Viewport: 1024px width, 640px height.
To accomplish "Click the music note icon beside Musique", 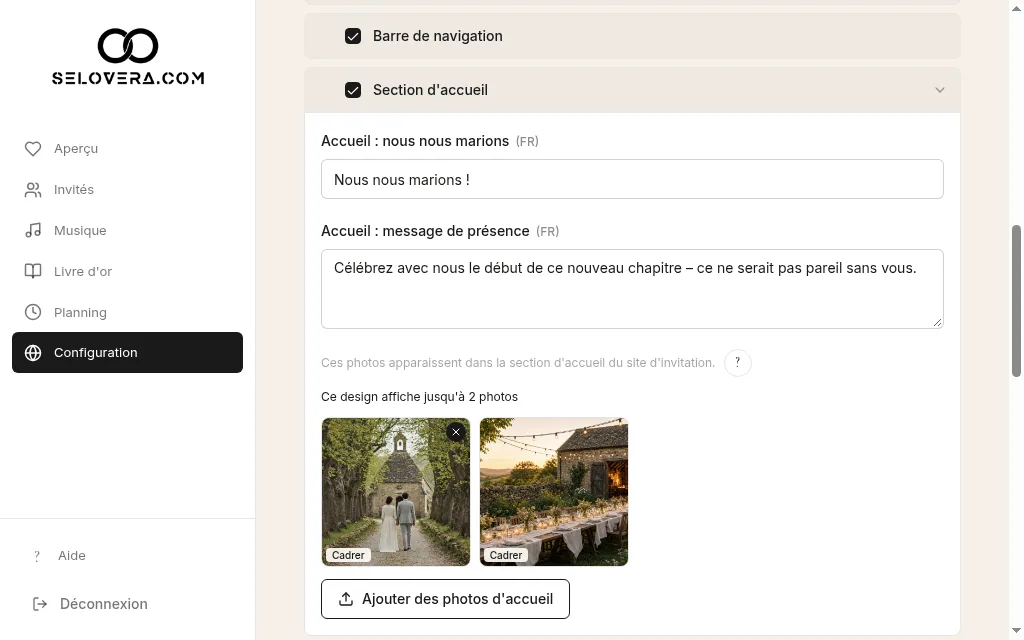I will [33, 231].
